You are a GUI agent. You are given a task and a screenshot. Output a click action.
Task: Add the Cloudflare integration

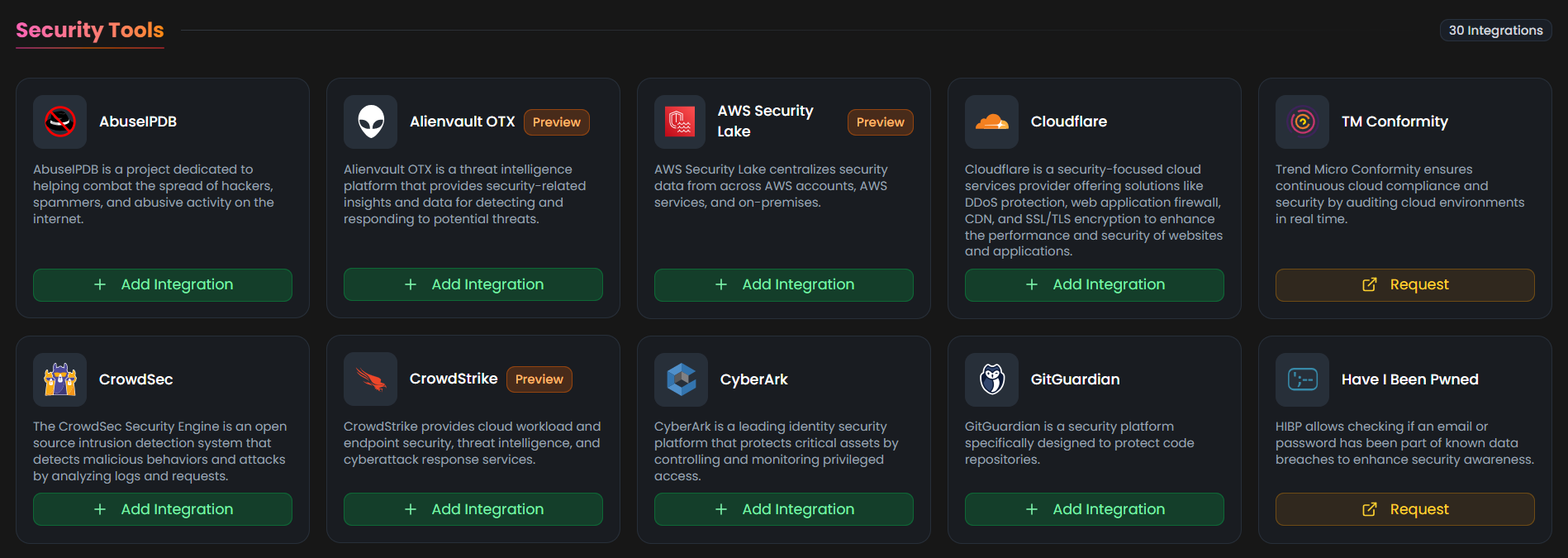[1095, 284]
